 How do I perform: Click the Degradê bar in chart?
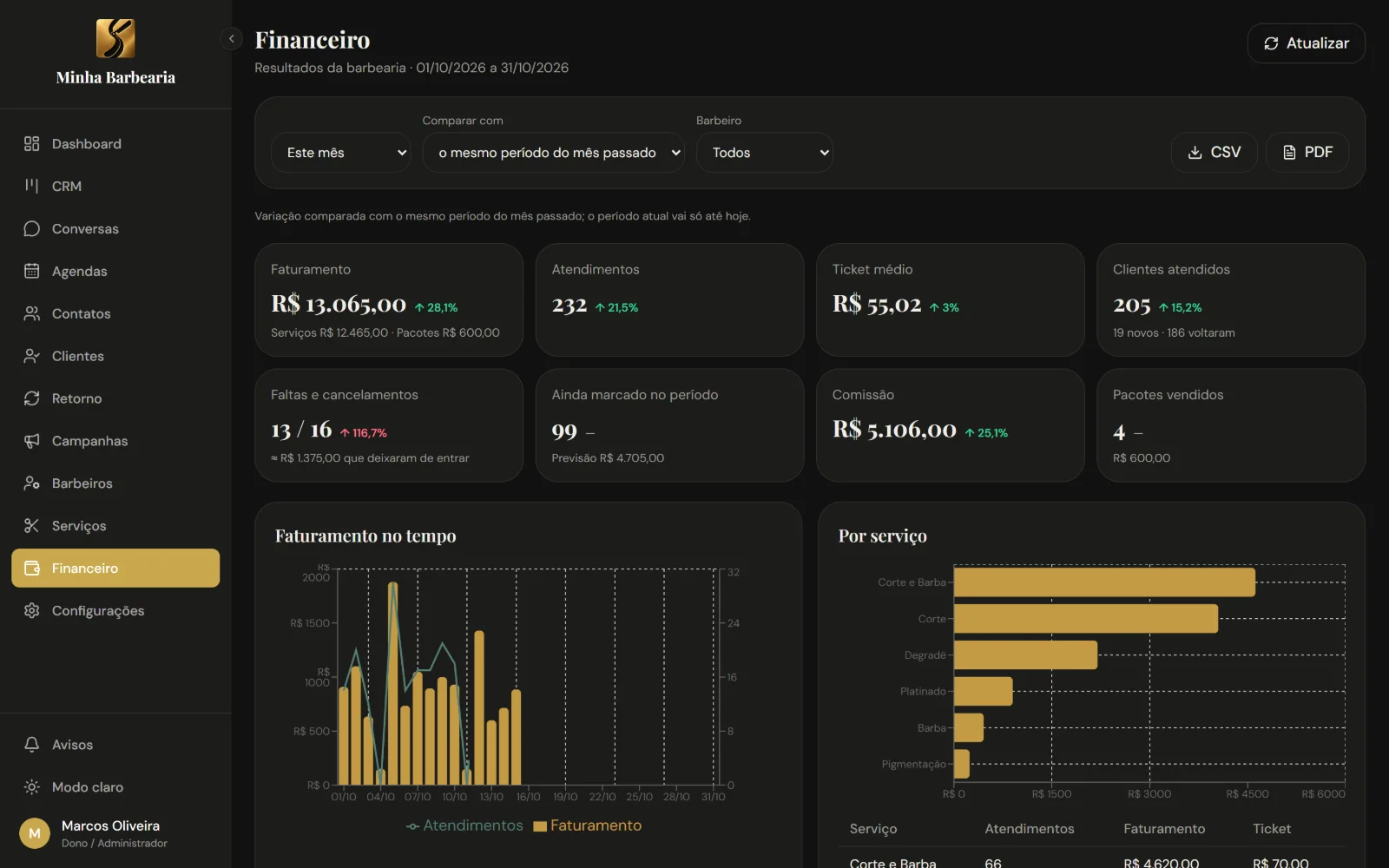coord(1025,655)
